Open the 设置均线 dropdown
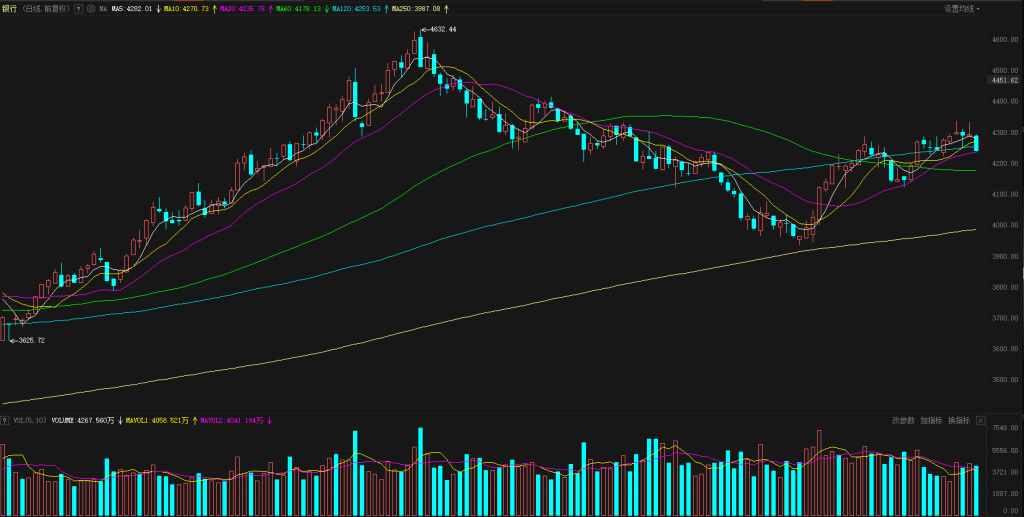The width and height of the screenshot is (1024, 517). pyautogui.click(x=961, y=8)
